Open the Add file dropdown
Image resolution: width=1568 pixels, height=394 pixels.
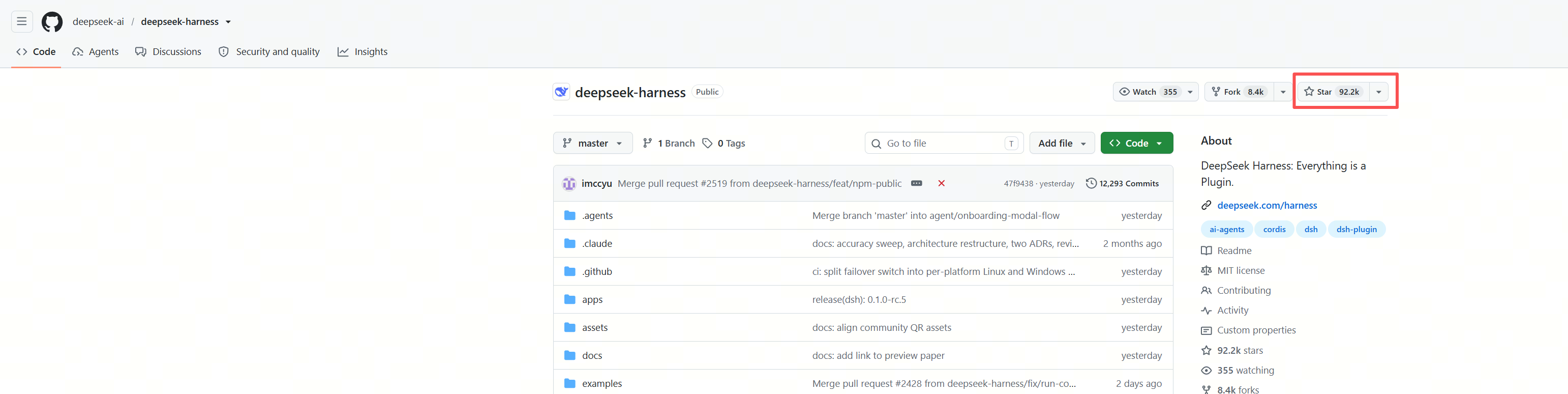click(x=1062, y=143)
